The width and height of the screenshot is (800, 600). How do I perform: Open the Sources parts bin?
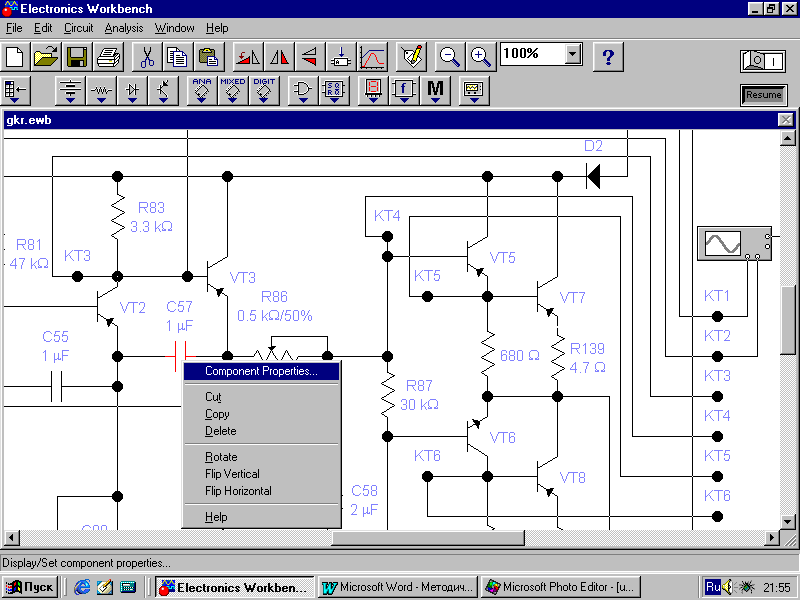[70, 91]
